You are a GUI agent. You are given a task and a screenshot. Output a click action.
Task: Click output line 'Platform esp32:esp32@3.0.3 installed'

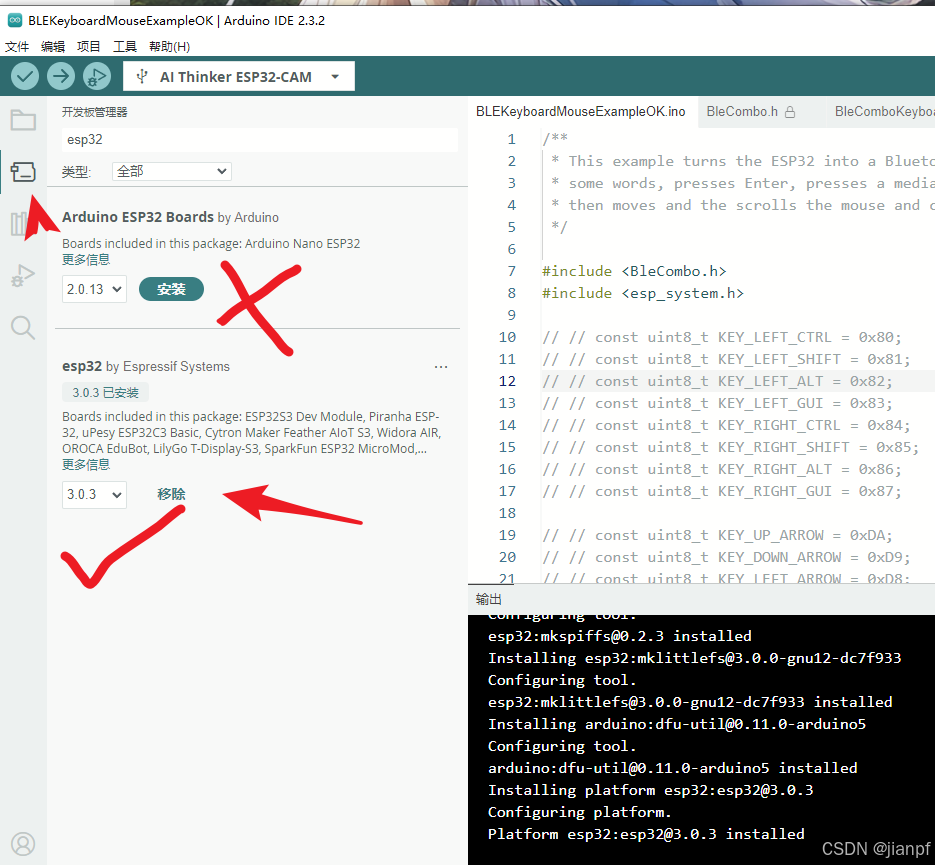point(646,834)
